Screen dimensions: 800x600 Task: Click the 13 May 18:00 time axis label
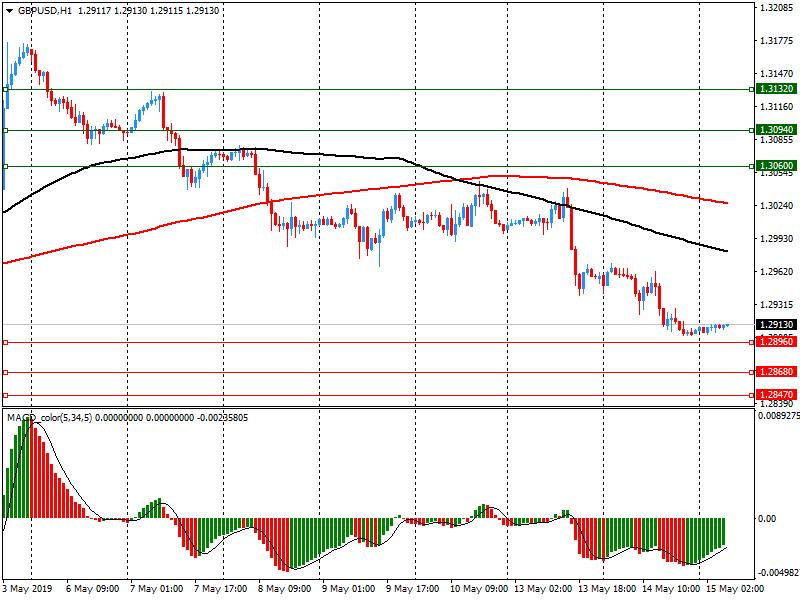(607, 589)
